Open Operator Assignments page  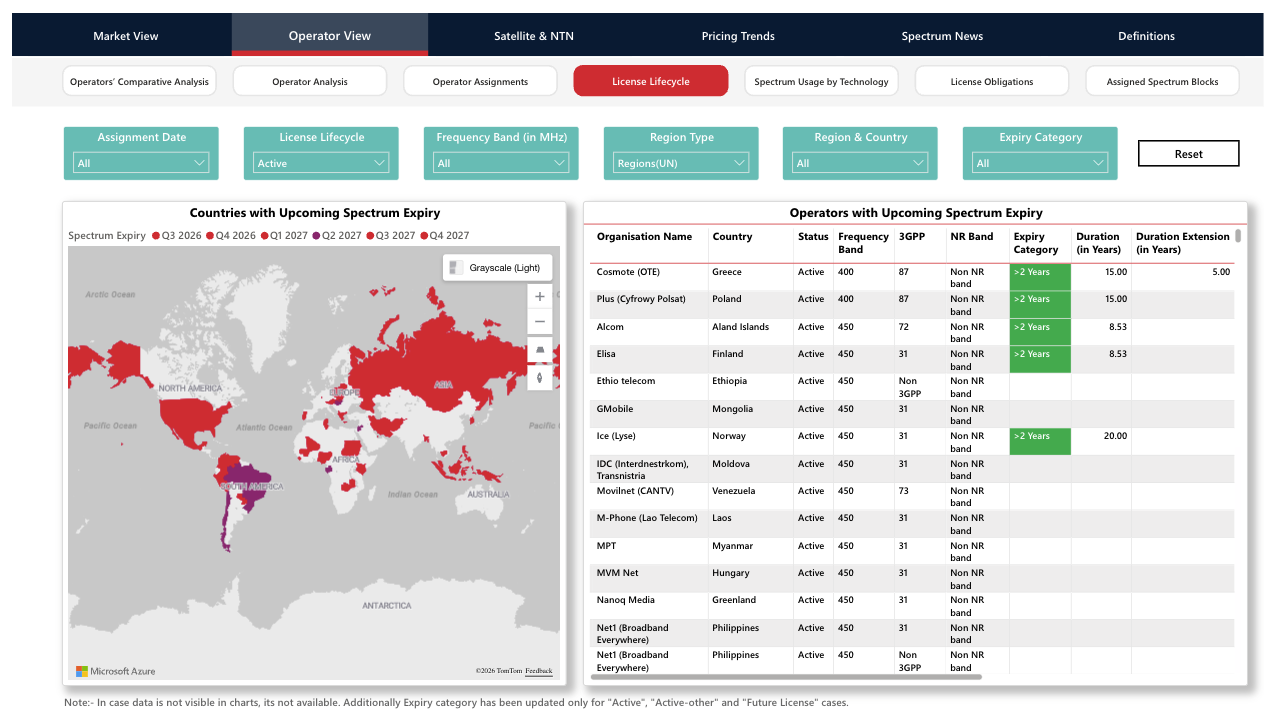[x=480, y=81]
